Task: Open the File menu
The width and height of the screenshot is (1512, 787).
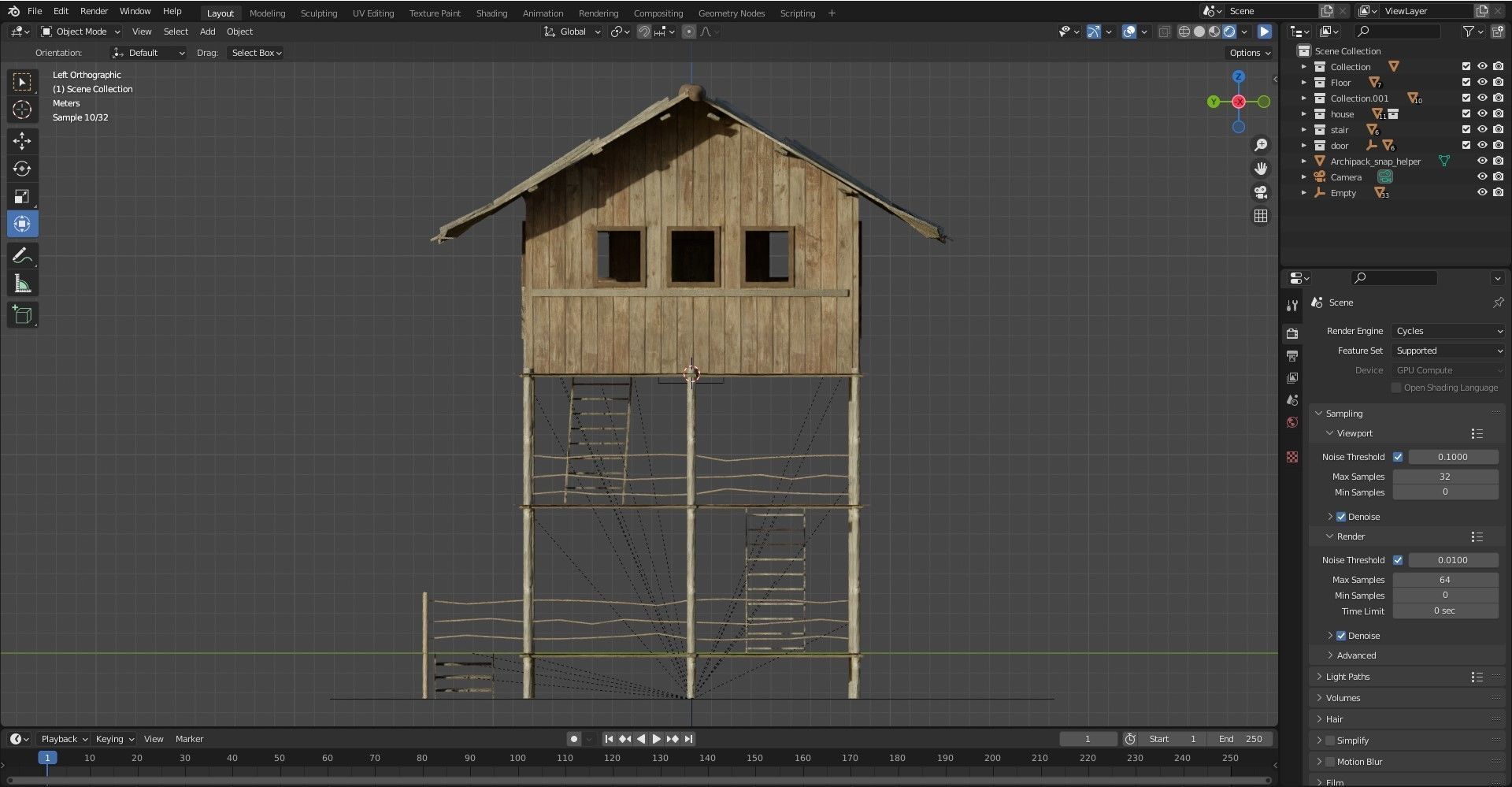Action: click(35, 11)
